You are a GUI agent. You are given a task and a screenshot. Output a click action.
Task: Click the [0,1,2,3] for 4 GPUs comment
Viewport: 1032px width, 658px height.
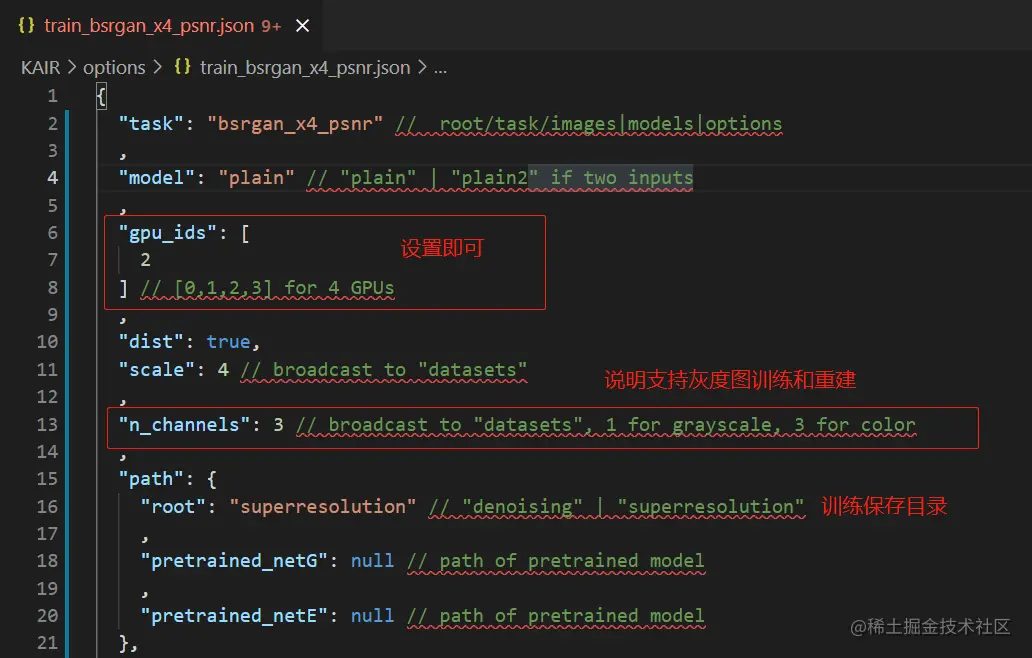[267, 288]
